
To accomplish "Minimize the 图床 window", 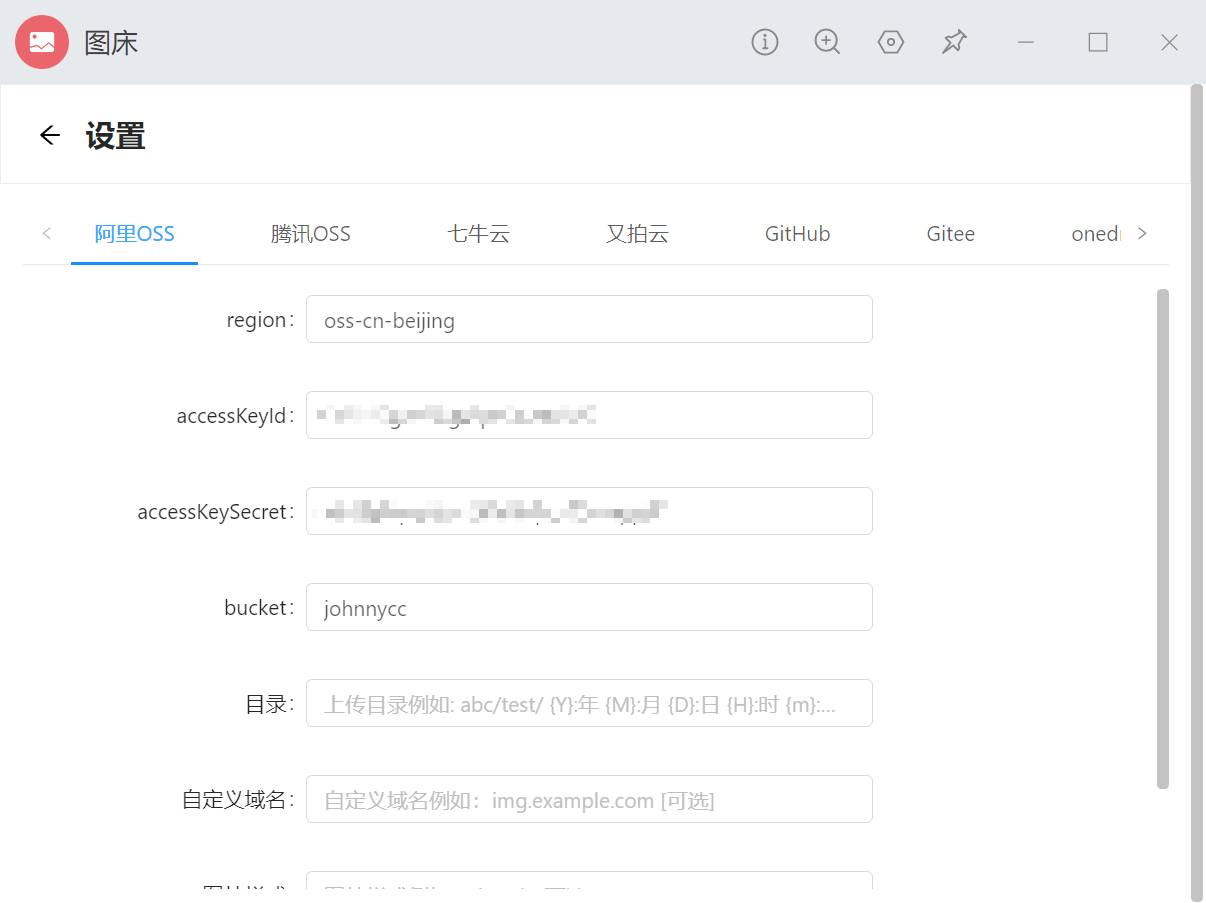I will (1026, 42).
